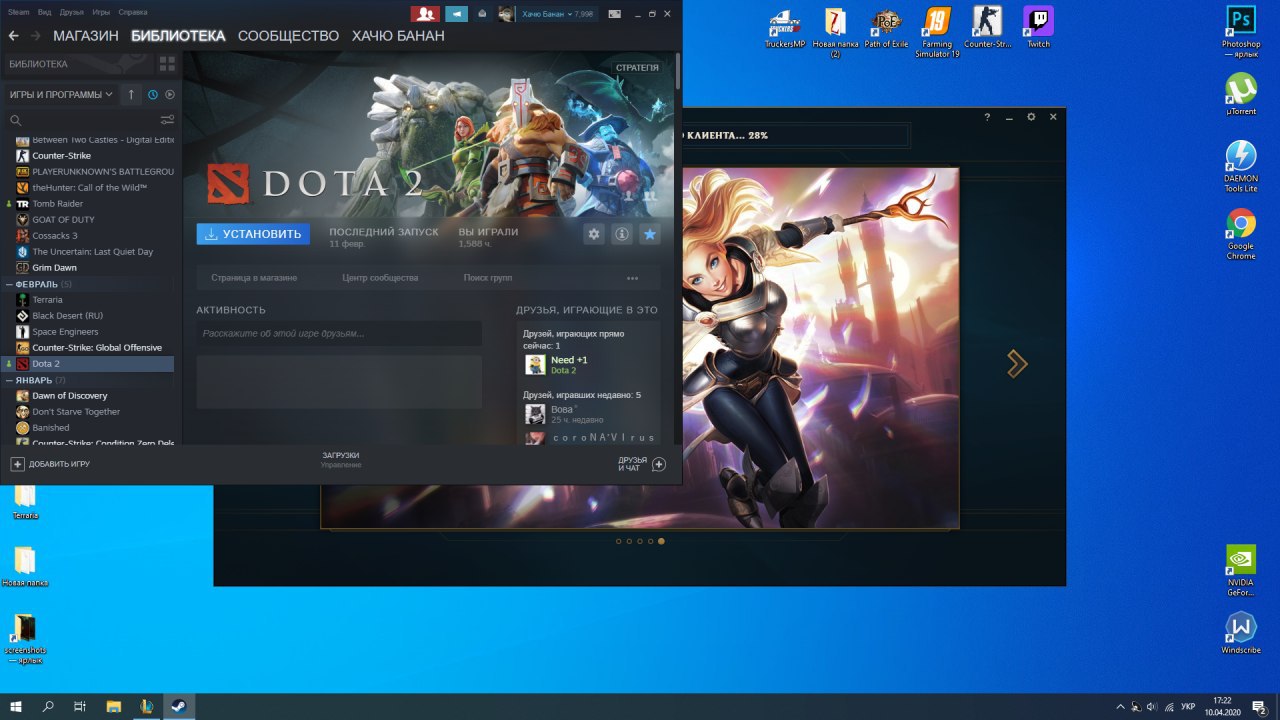The height and width of the screenshot is (720, 1280).
Task: Open friend Need +1 playing Dota 2
Action: [569, 360]
